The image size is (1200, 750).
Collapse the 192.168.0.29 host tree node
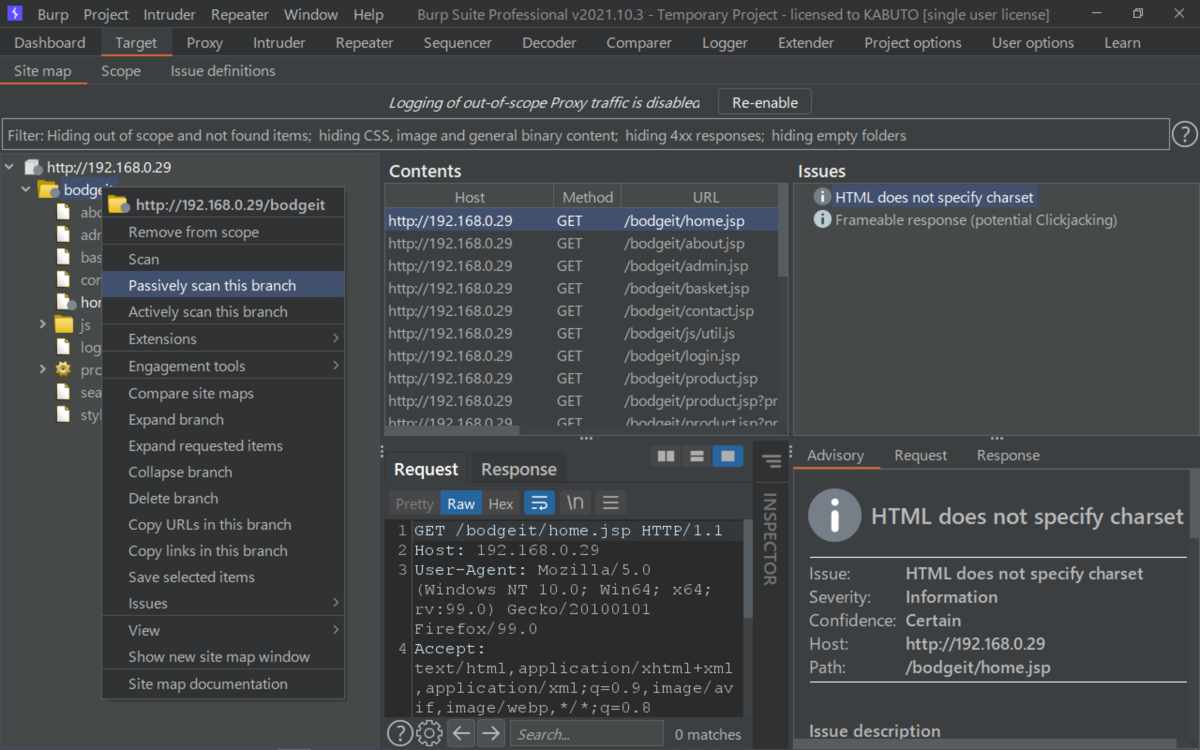tap(10, 167)
